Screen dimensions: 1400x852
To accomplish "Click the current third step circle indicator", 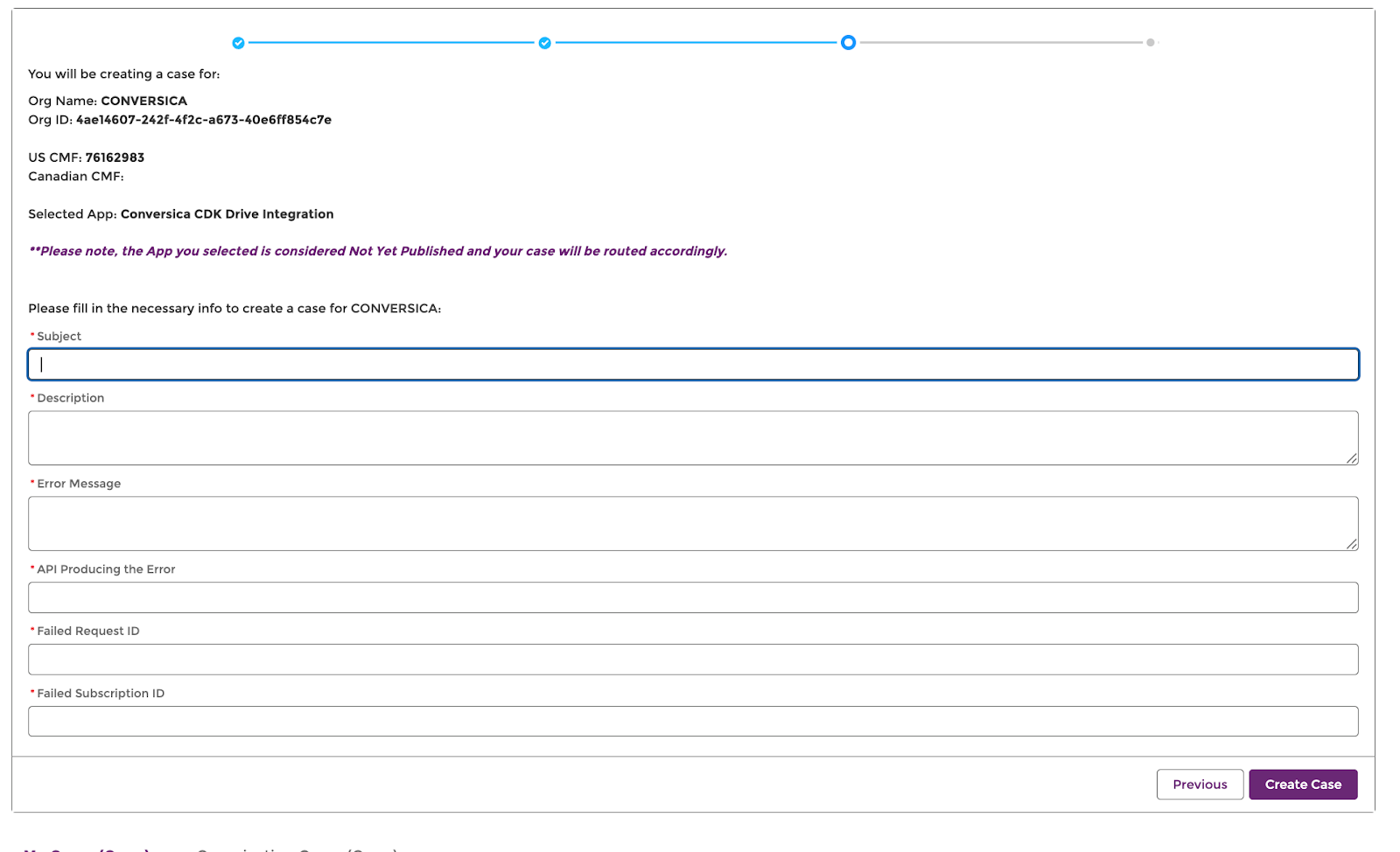I will [x=848, y=43].
